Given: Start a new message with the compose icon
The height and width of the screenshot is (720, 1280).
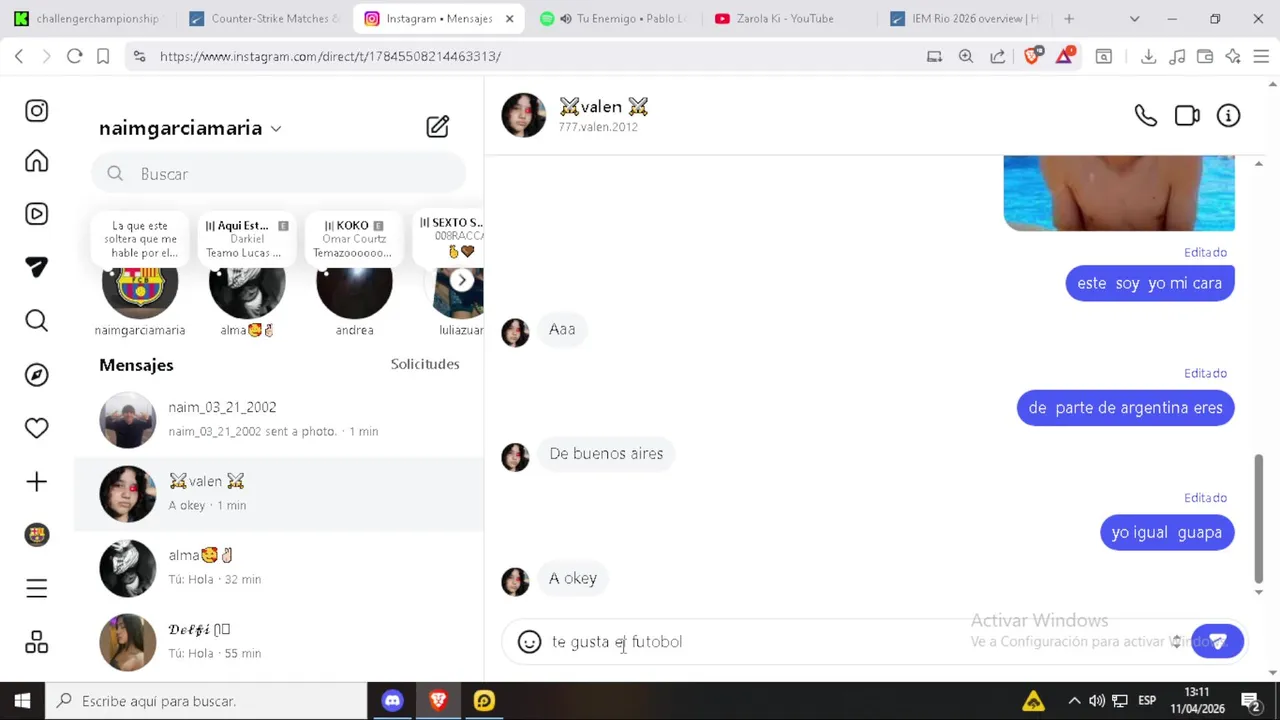Looking at the screenshot, I should [x=438, y=127].
